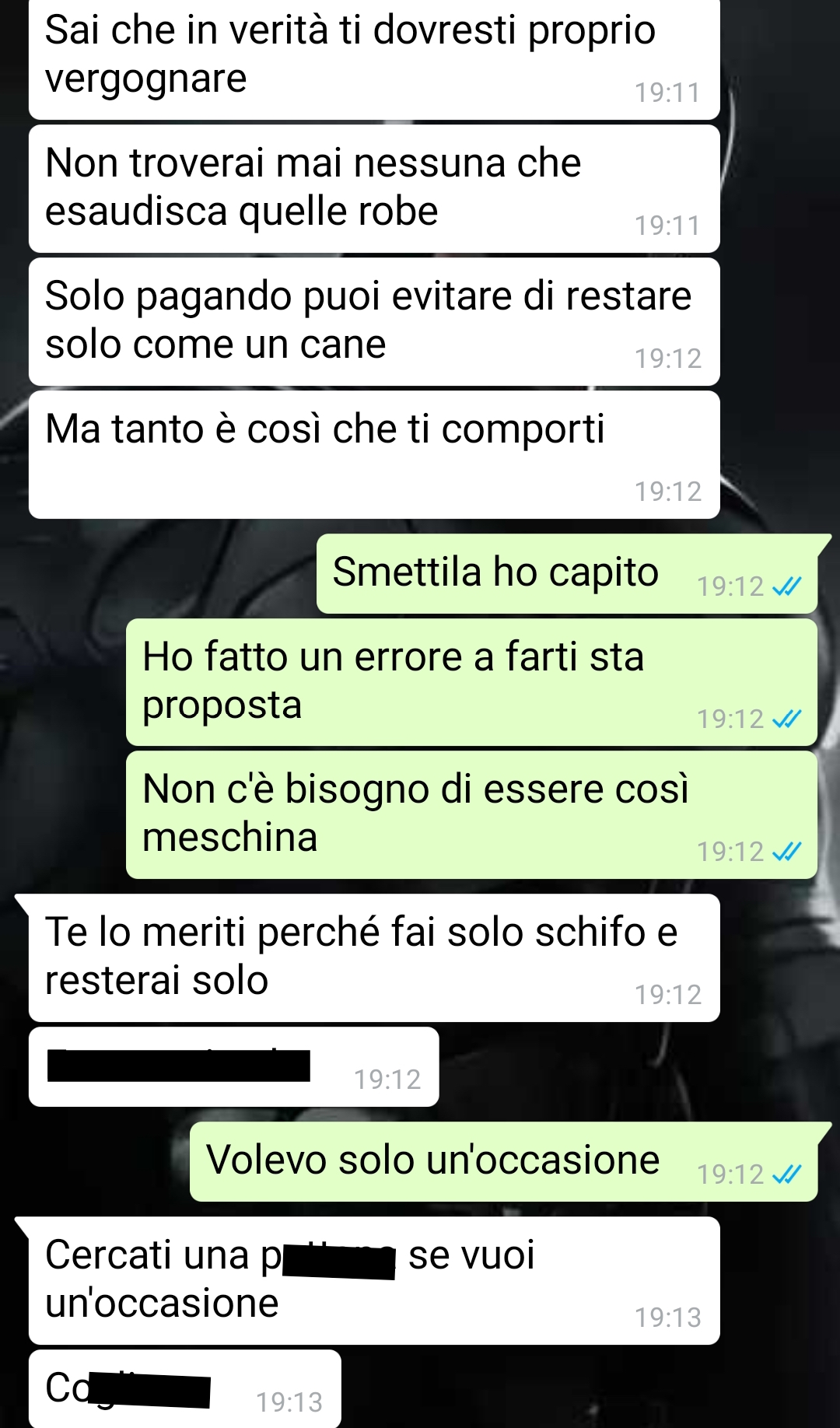Tap the 'Ho fatto un errore' sent message
840x1428 pixels.
click(471, 682)
